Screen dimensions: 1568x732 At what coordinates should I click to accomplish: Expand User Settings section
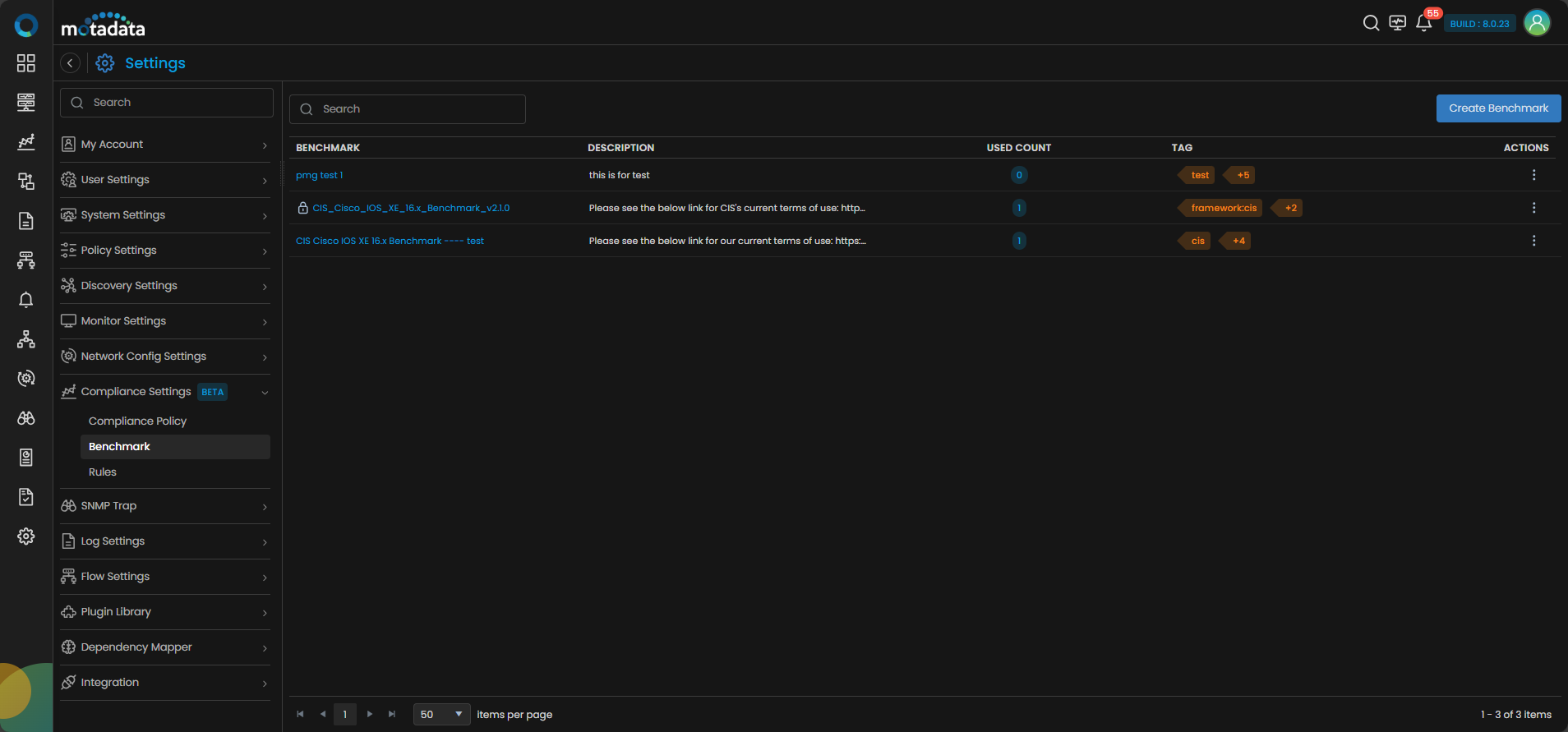pos(165,180)
